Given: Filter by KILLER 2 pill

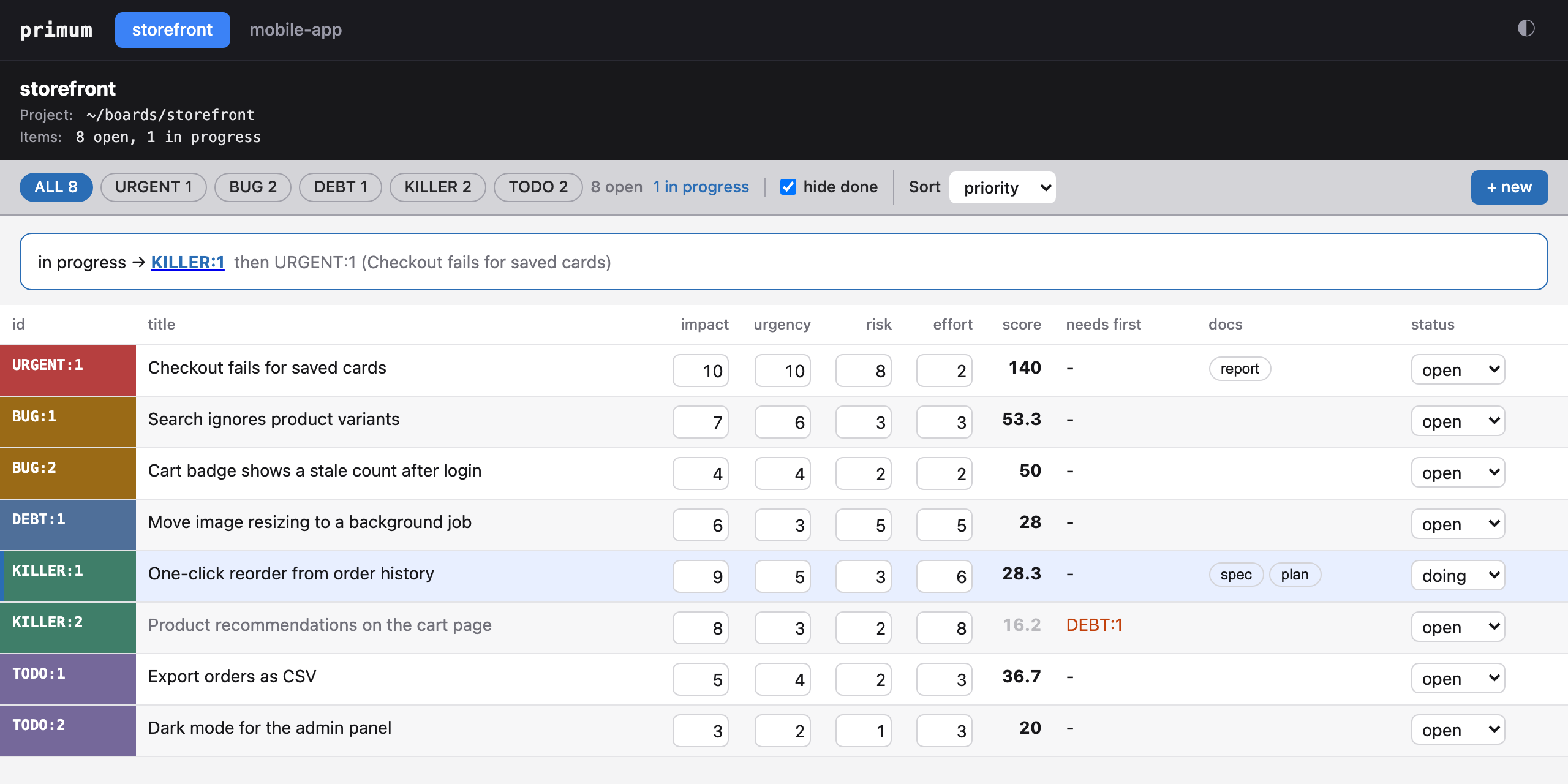Looking at the screenshot, I should pos(438,187).
